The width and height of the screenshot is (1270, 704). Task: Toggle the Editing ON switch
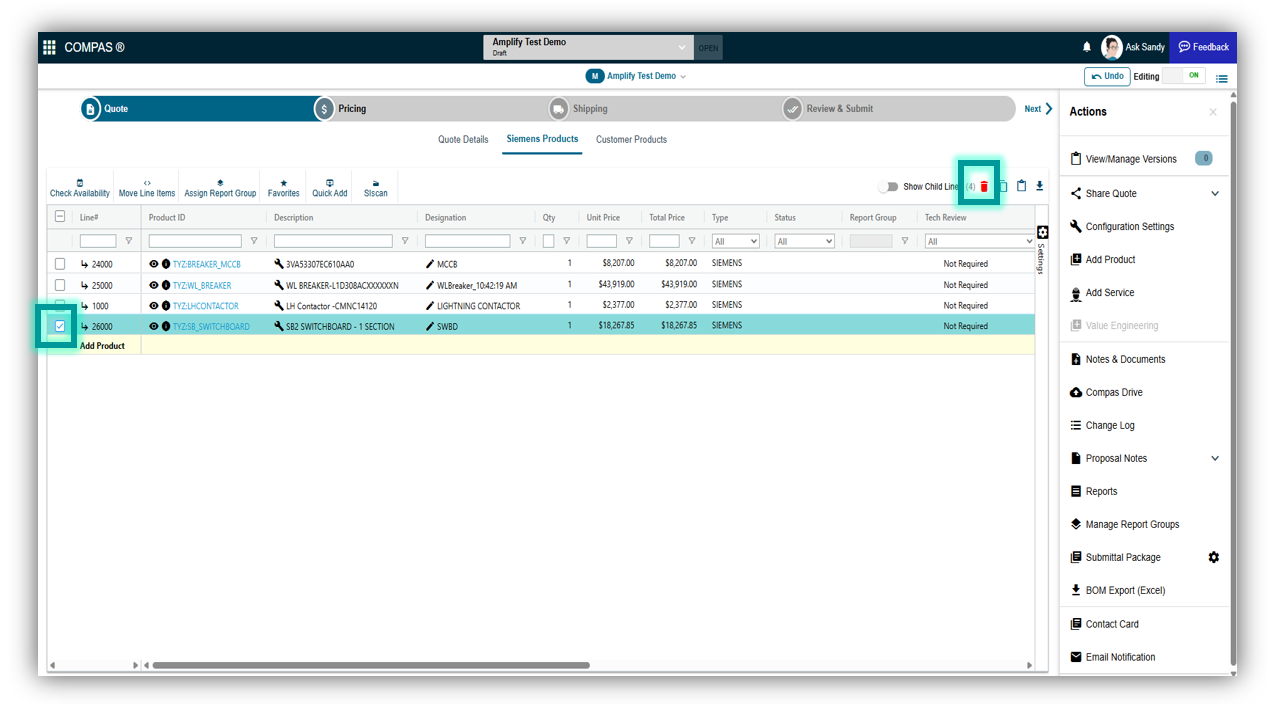(x=1185, y=76)
